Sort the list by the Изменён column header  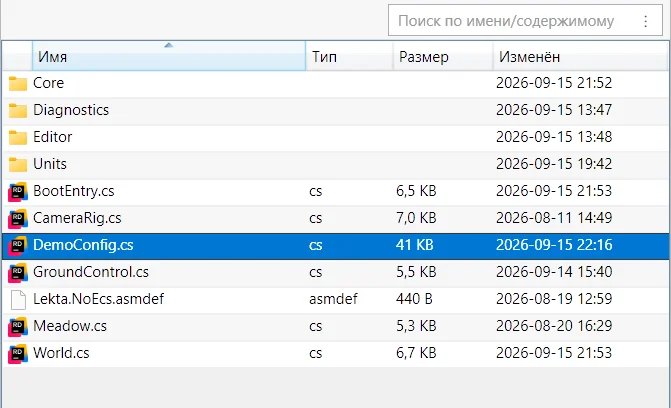pyautogui.click(x=580, y=56)
